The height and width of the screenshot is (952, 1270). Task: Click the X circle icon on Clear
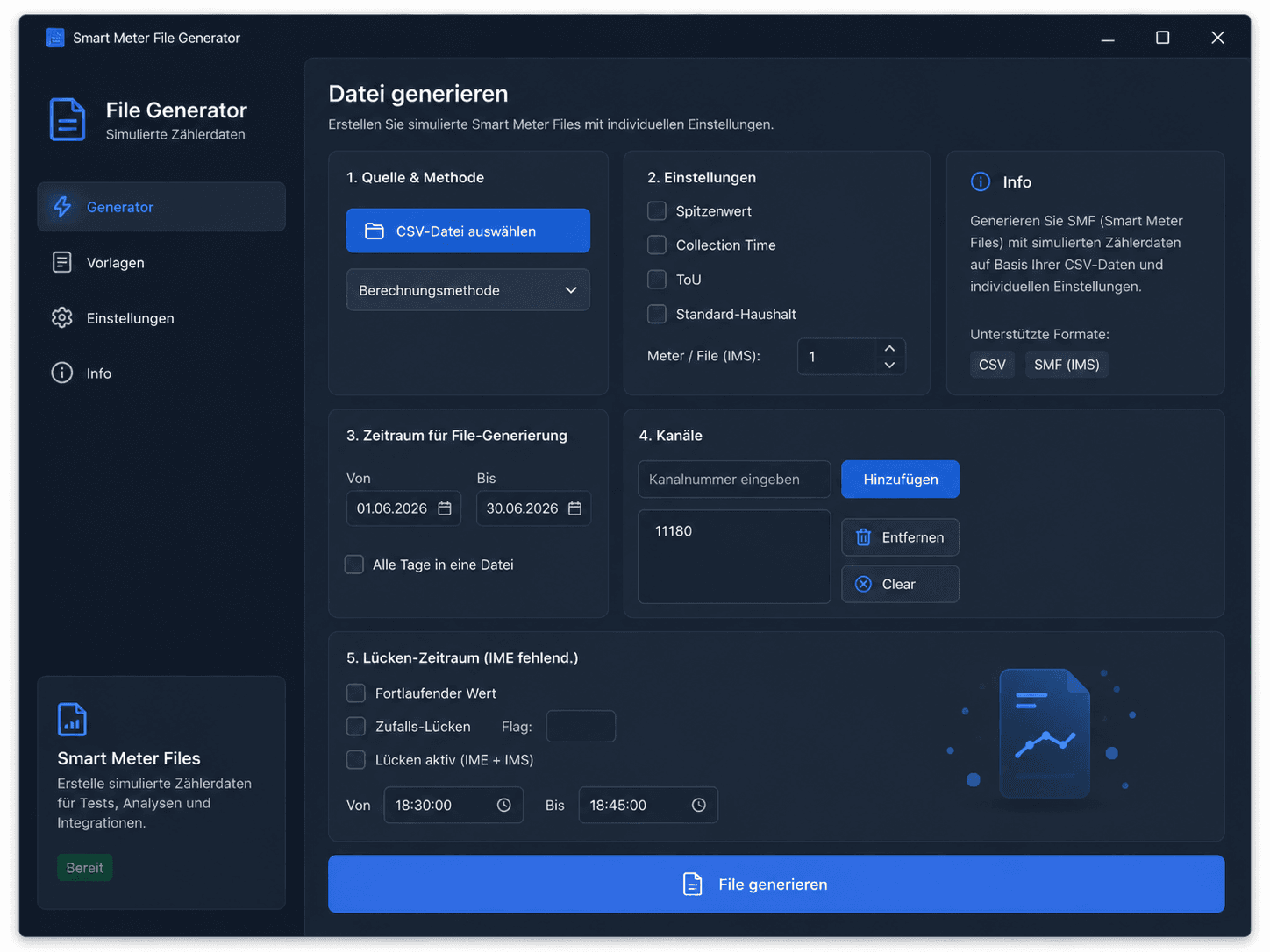point(863,584)
